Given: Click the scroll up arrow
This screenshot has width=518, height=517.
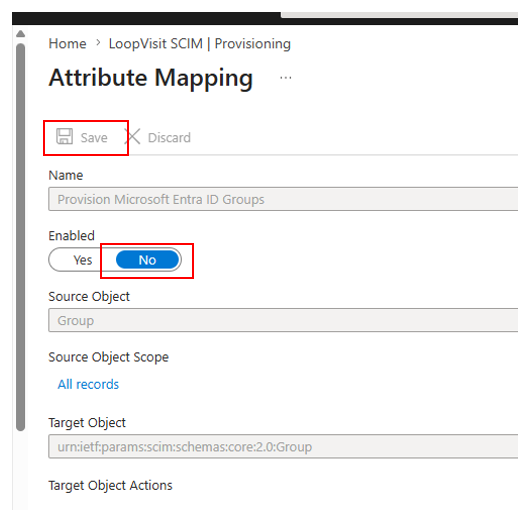Looking at the screenshot, I should pyautogui.click(x=21, y=34).
